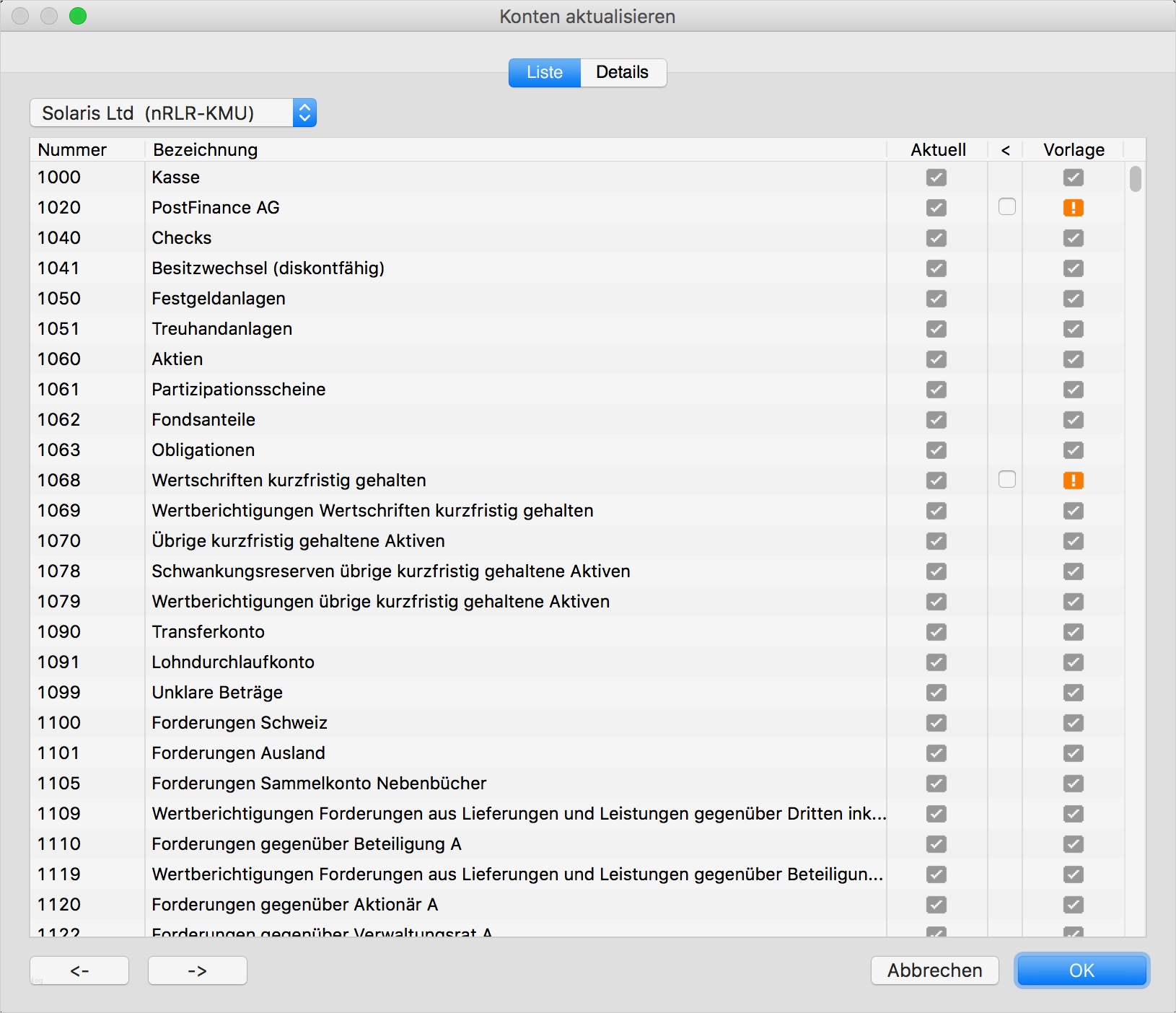Click the Vorlage checkmark icon for Forderungen Schweiz
This screenshot has height=1013, width=1176.
pos(1073,723)
